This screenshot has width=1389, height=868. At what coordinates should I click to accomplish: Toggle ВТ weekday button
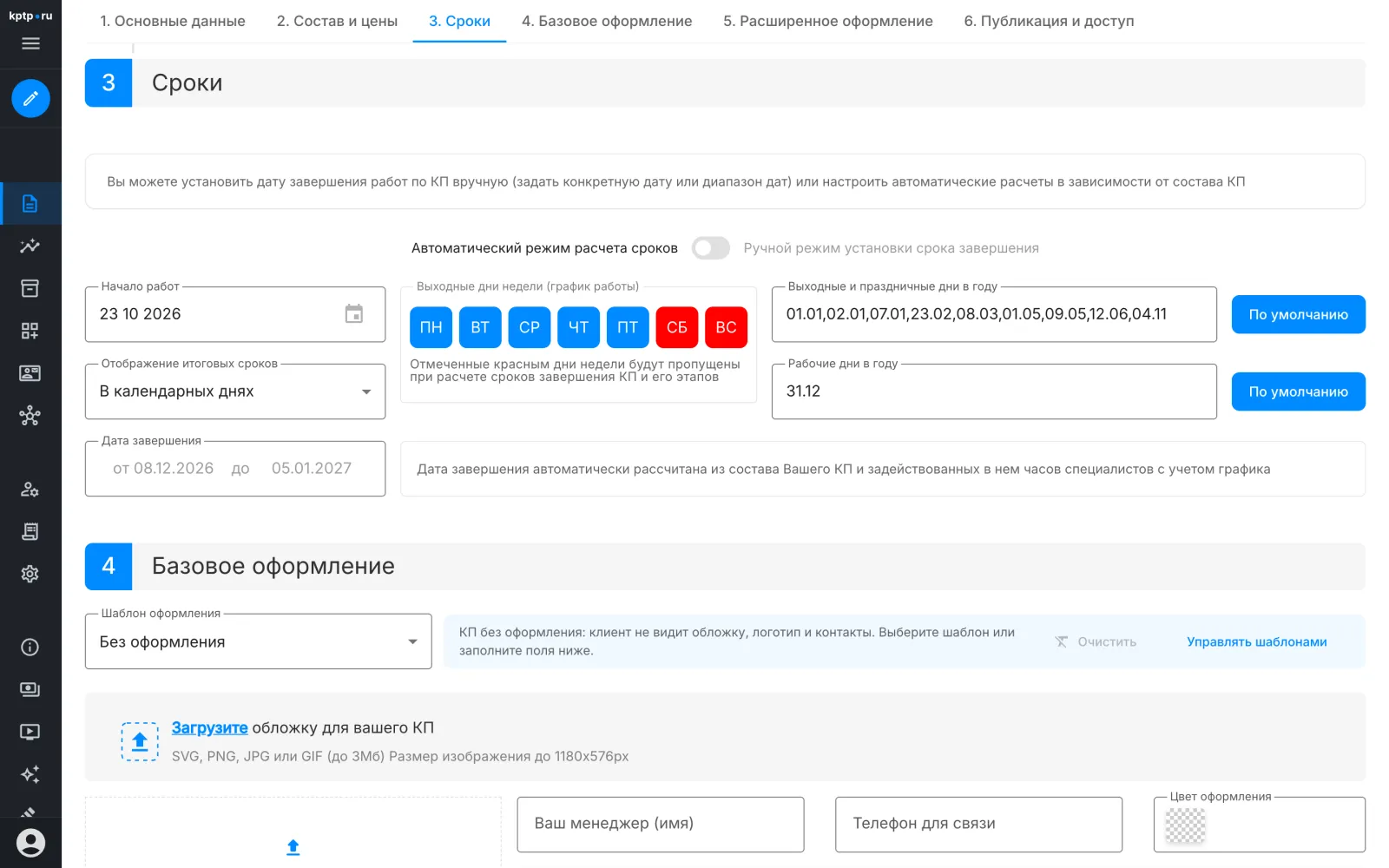[480, 327]
